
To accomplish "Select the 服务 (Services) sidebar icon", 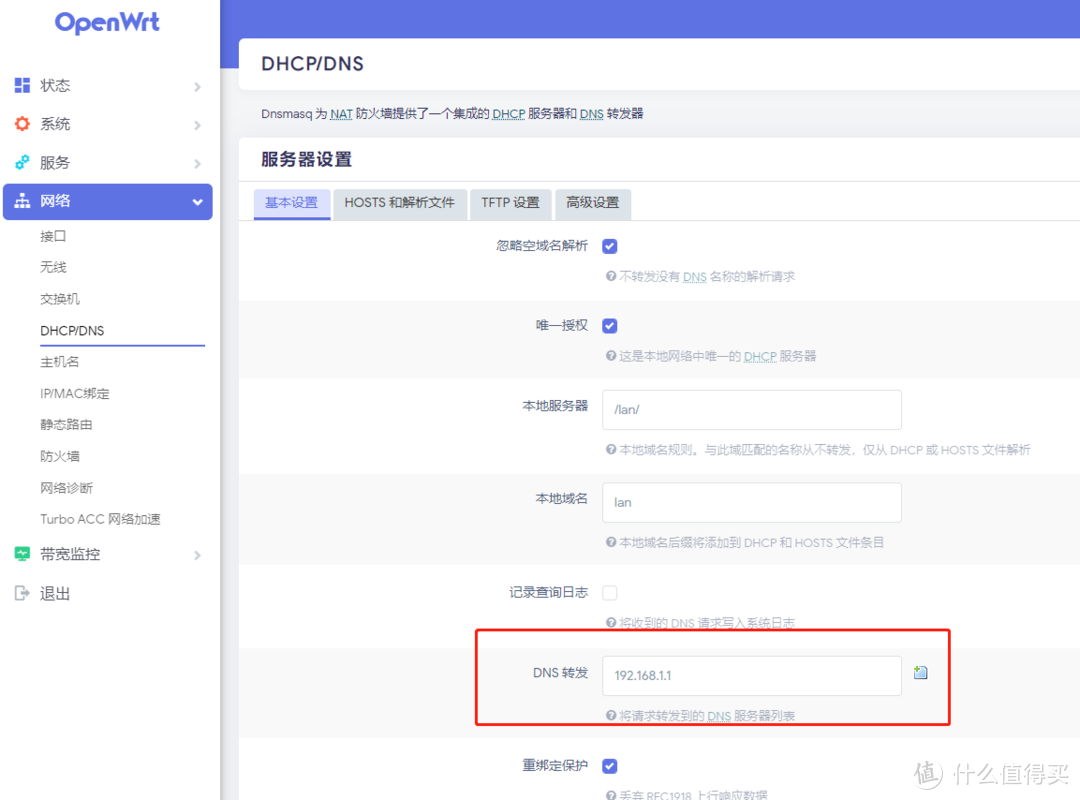I will point(23,162).
